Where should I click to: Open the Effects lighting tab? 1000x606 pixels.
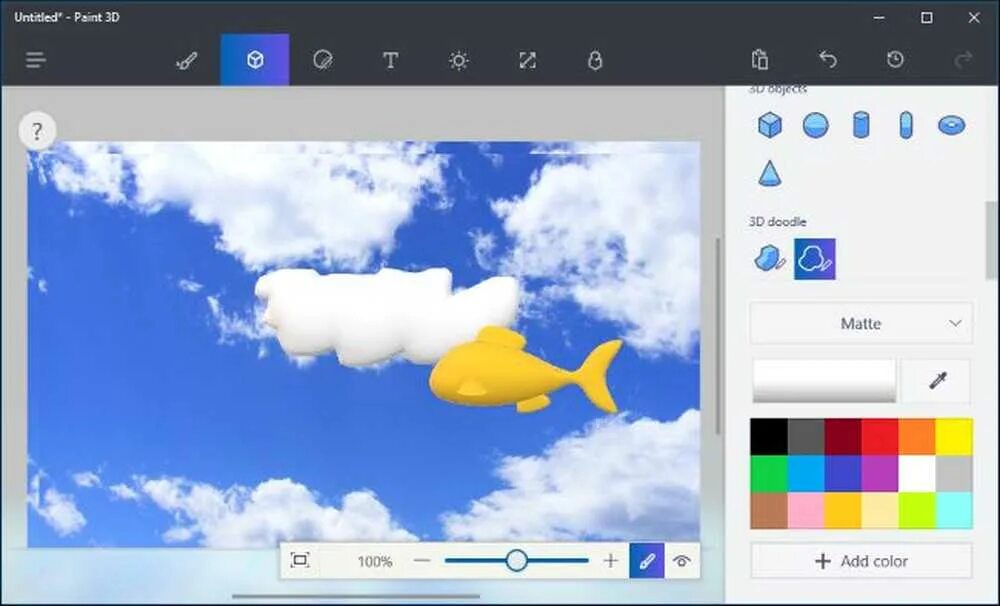tap(459, 60)
